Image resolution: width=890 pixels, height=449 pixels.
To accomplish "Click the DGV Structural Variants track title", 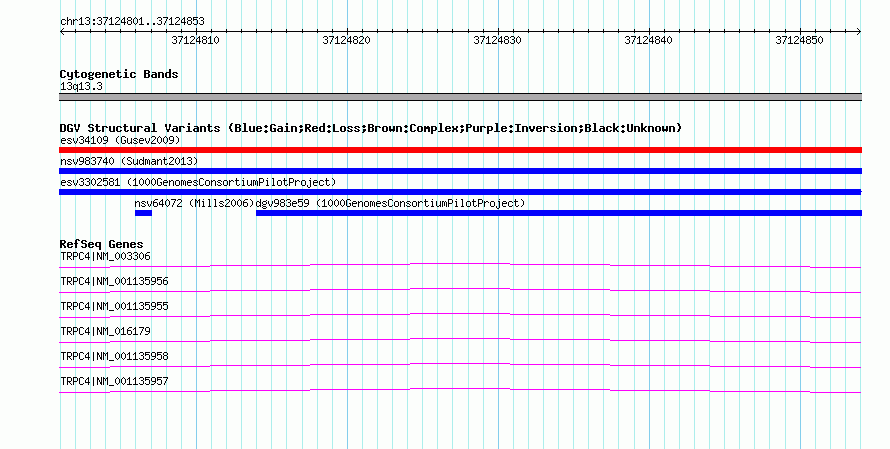I will (371, 128).
